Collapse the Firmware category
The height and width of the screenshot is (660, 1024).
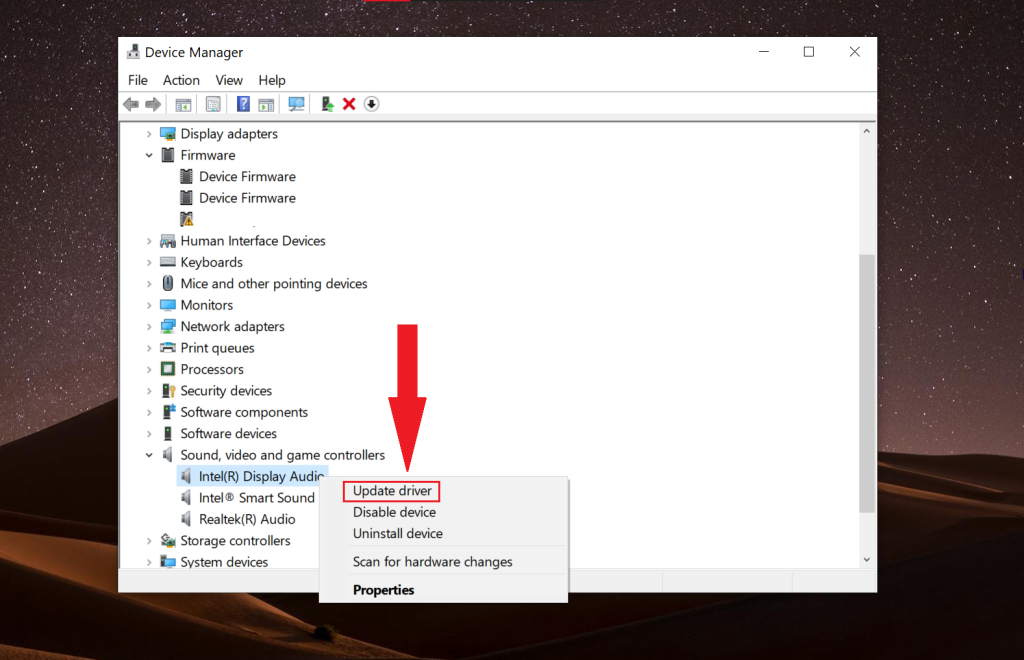[x=150, y=155]
